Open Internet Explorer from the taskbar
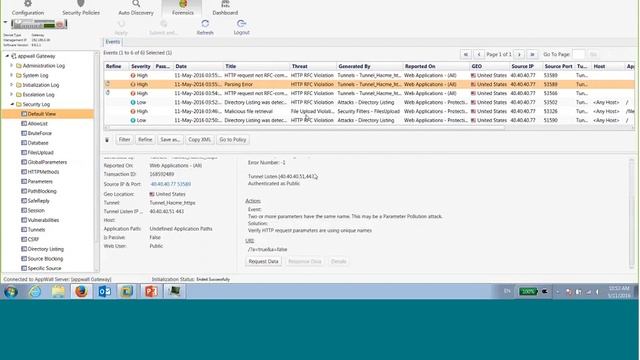This screenshot has height=360, width=640. click(x=35, y=292)
